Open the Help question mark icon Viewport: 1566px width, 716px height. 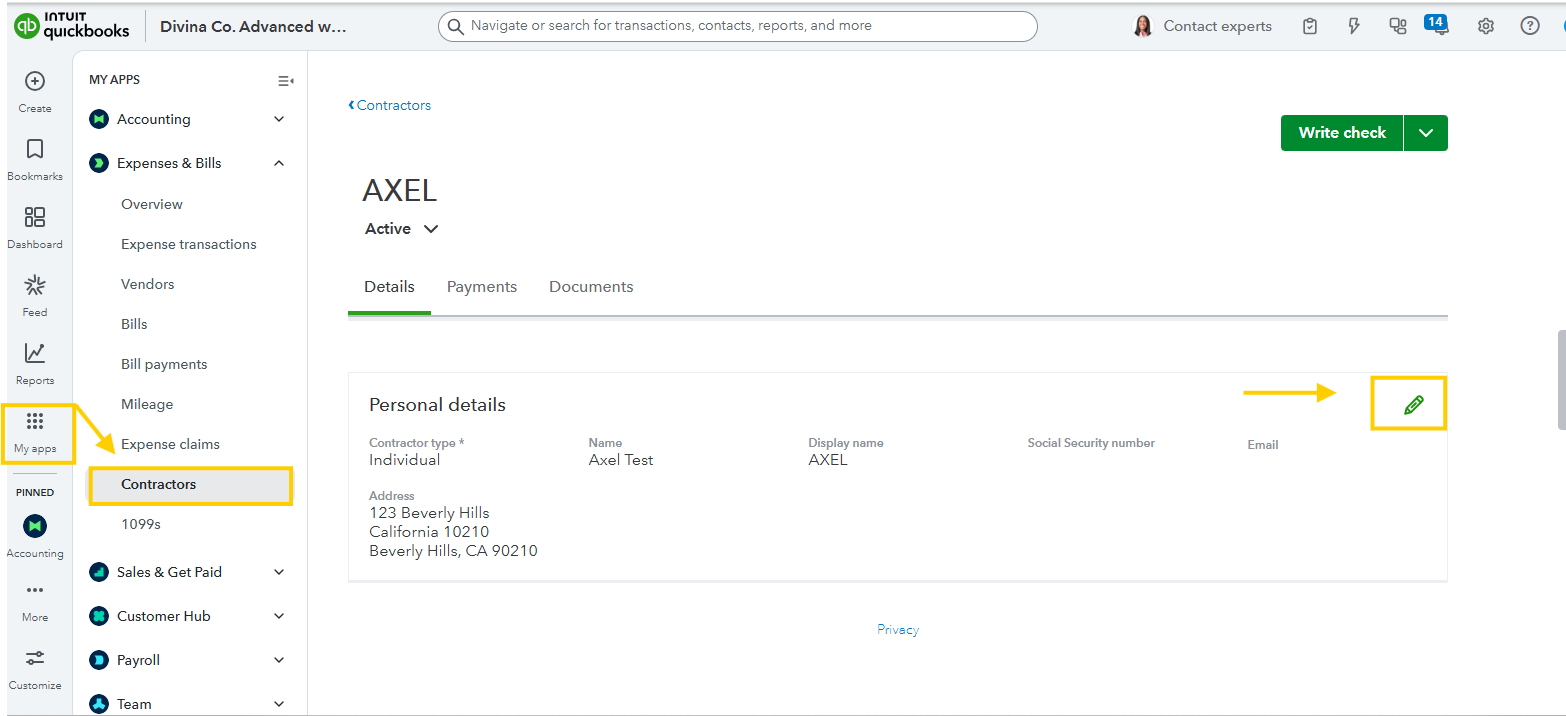point(1529,27)
